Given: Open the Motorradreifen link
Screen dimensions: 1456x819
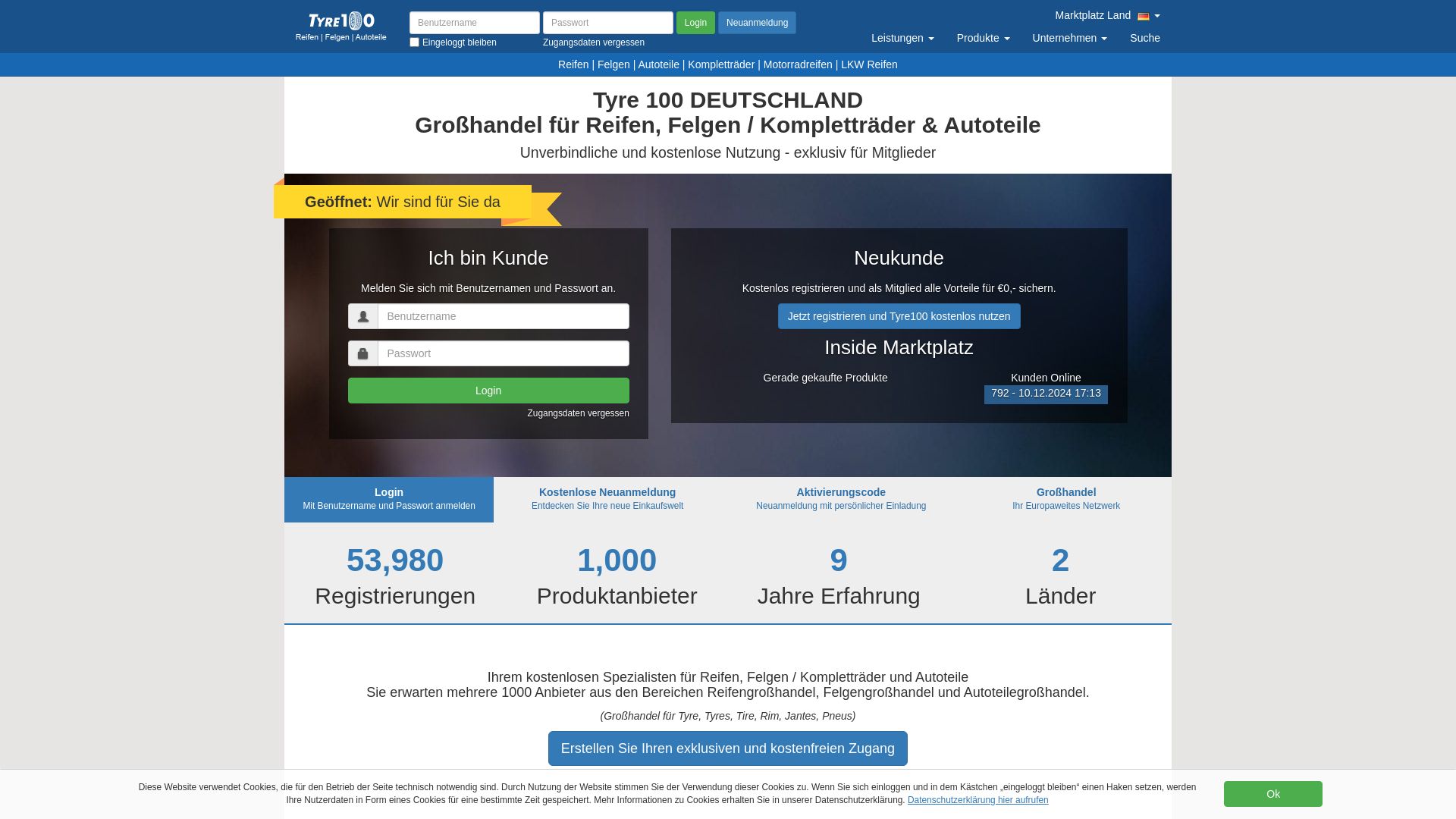Looking at the screenshot, I should click(798, 64).
